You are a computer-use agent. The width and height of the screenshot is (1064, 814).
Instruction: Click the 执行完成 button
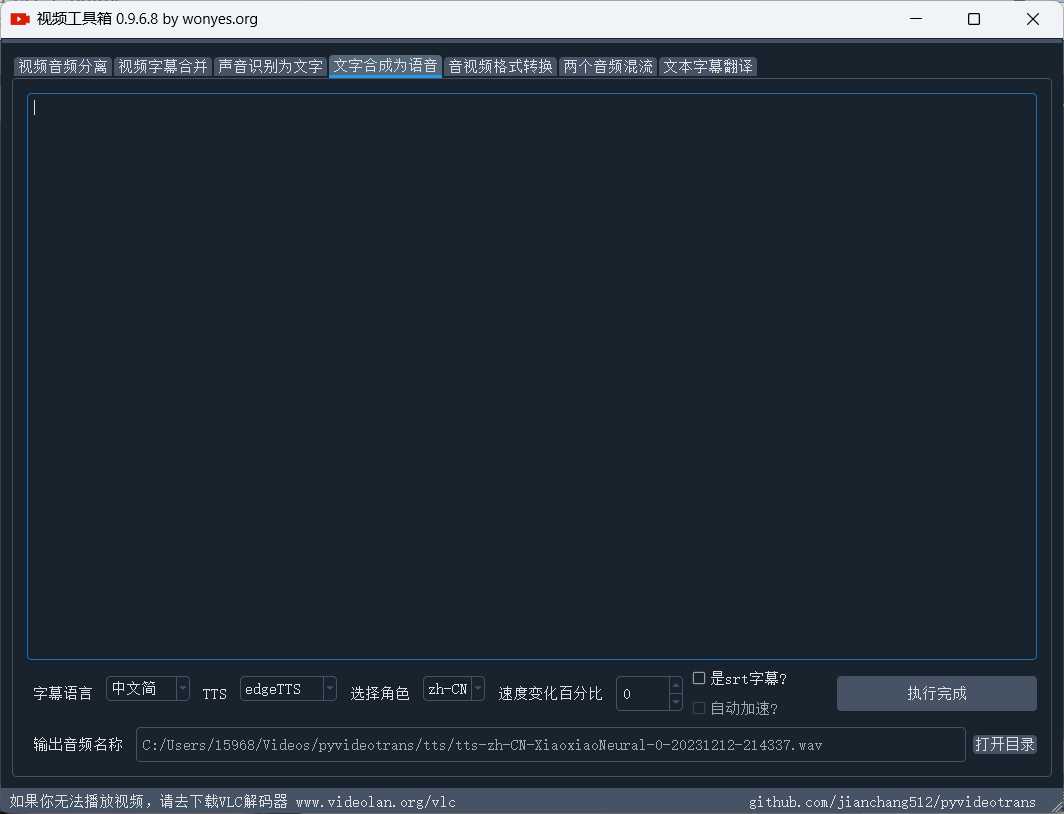click(936, 693)
